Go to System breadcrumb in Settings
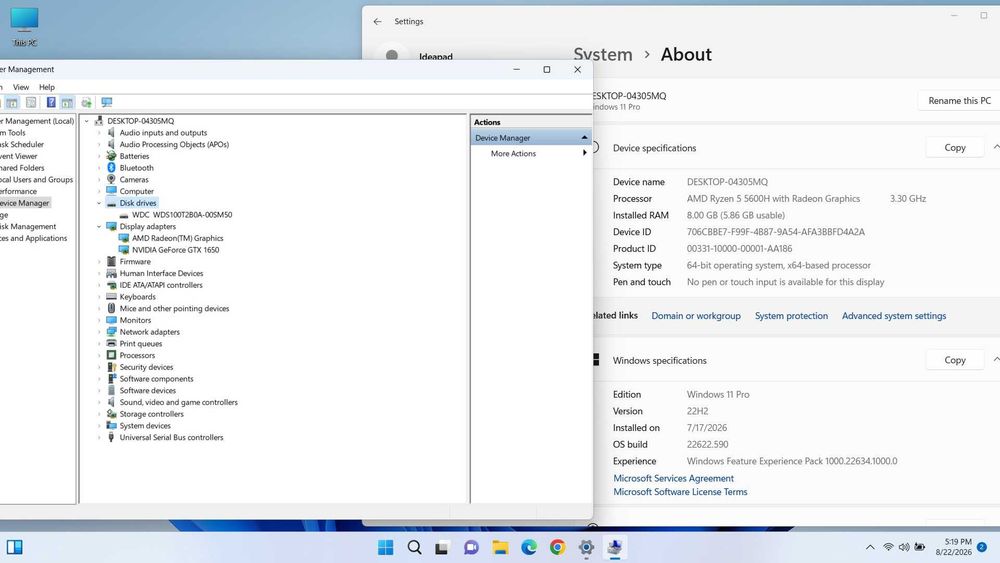Image resolution: width=1000 pixels, height=563 pixels. coord(603,54)
